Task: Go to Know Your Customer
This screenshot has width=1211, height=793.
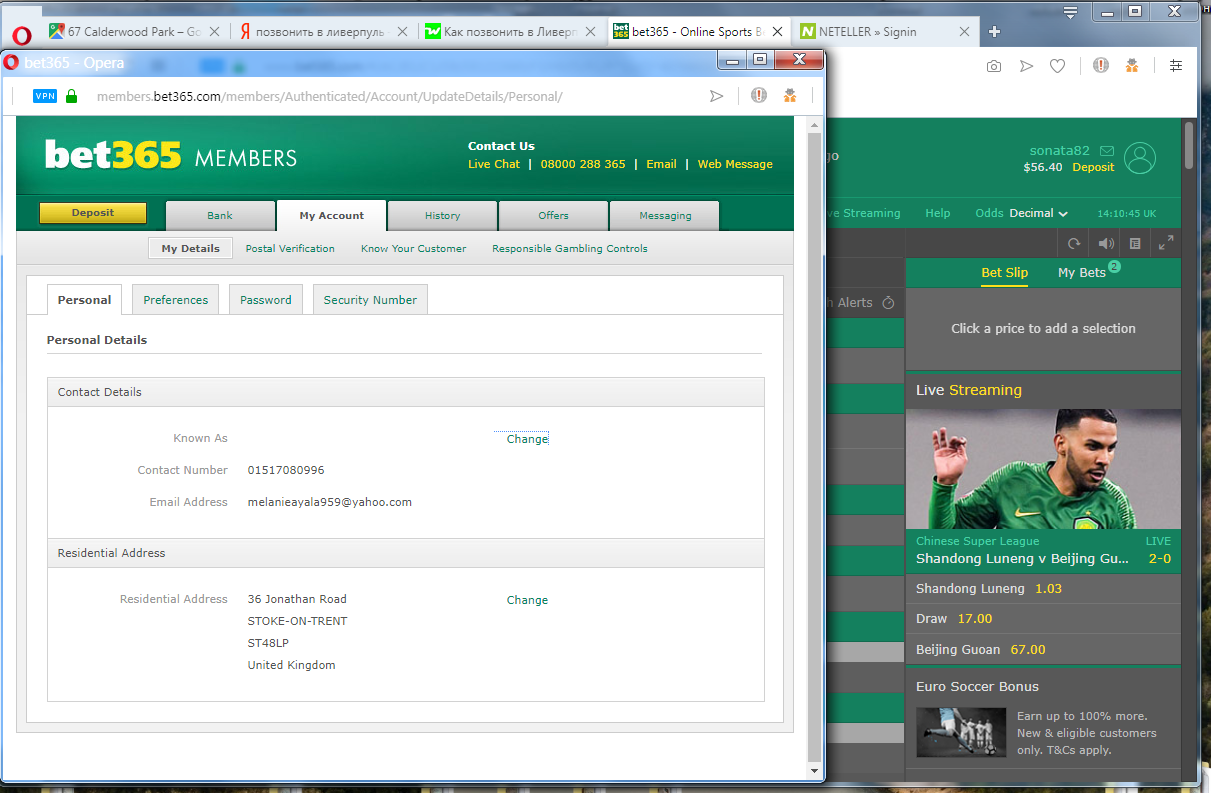Action: pos(413,249)
